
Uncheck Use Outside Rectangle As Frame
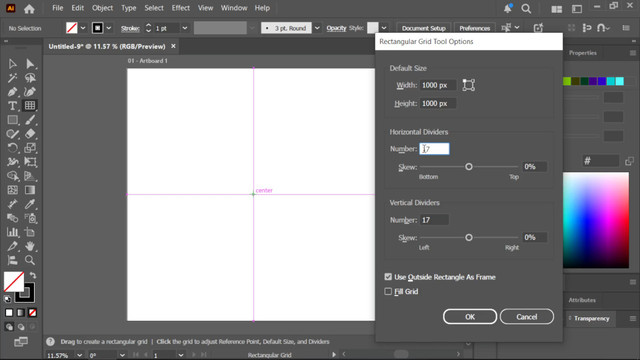[x=388, y=277]
